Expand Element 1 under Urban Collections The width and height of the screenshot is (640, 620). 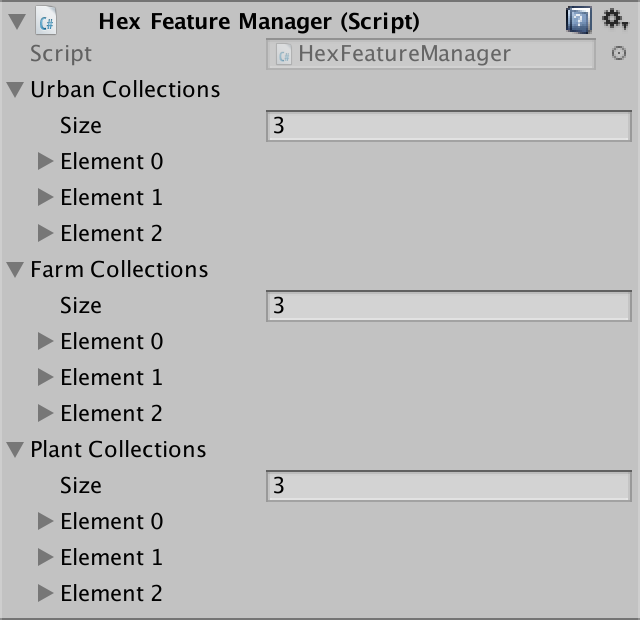click(x=45, y=198)
